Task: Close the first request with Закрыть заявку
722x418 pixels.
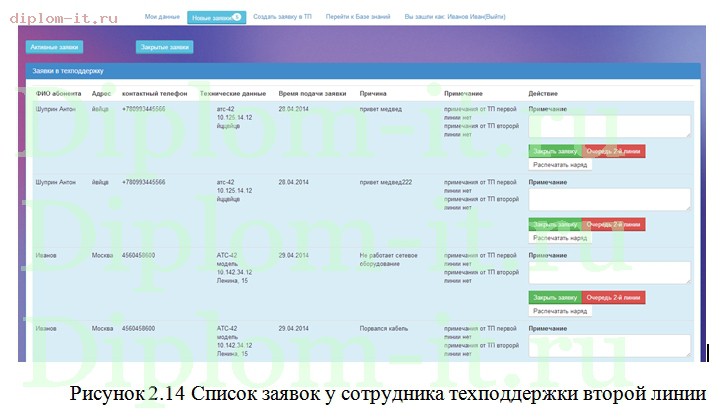Action: (555, 151)
